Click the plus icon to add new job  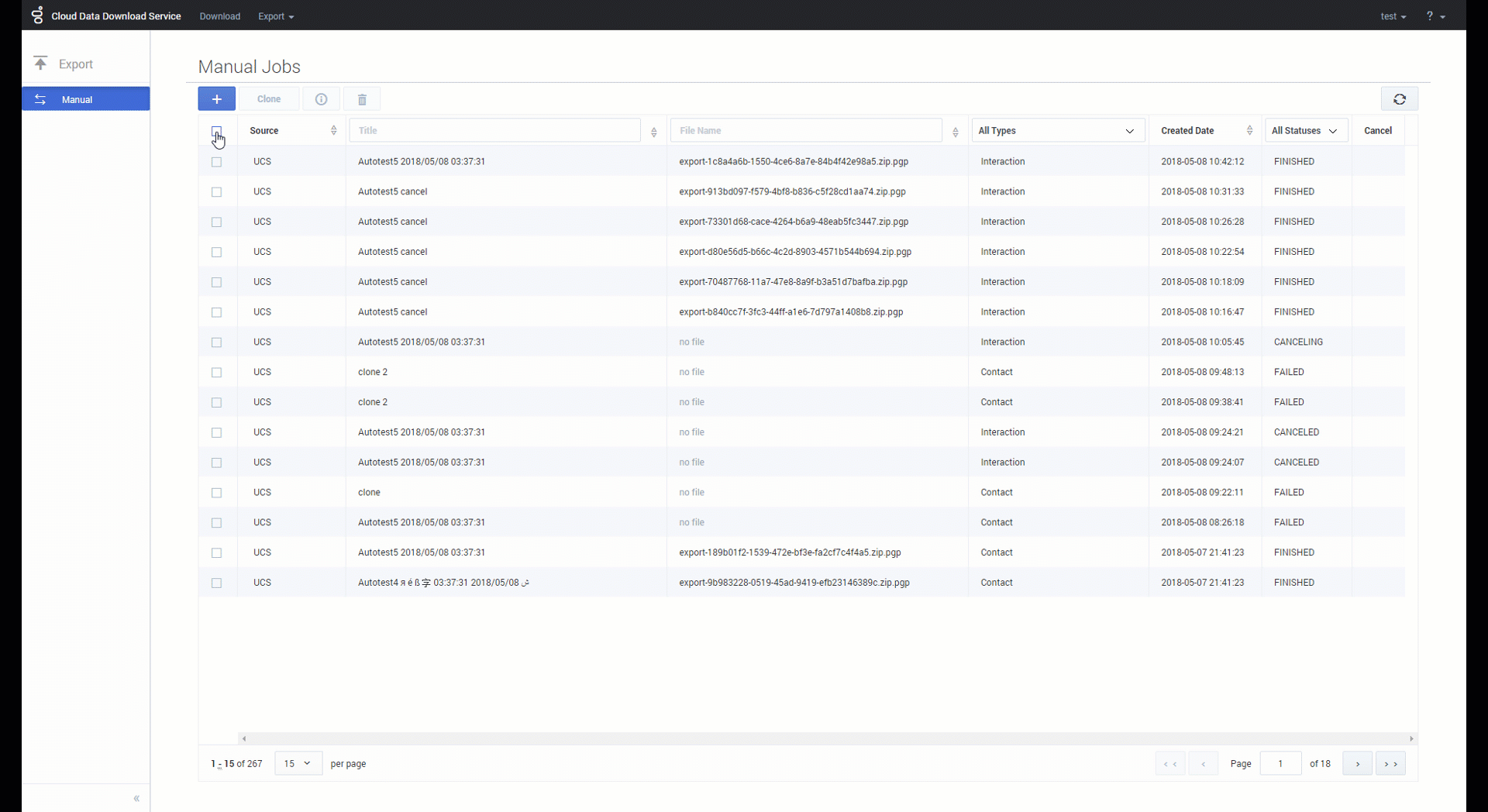[216, 99]
